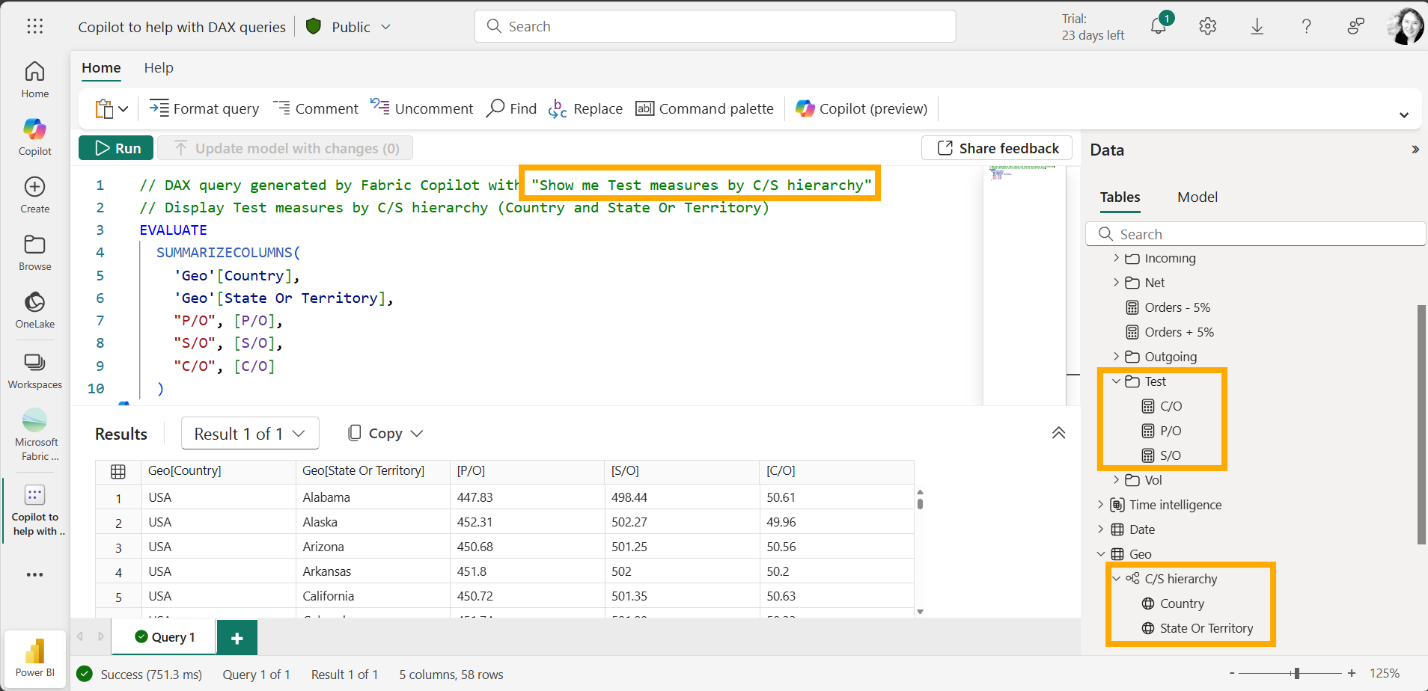Image resolution: width=1428 pixels, height=691 pixels.
Task: Click the green Run button
Action: point(116,148)
